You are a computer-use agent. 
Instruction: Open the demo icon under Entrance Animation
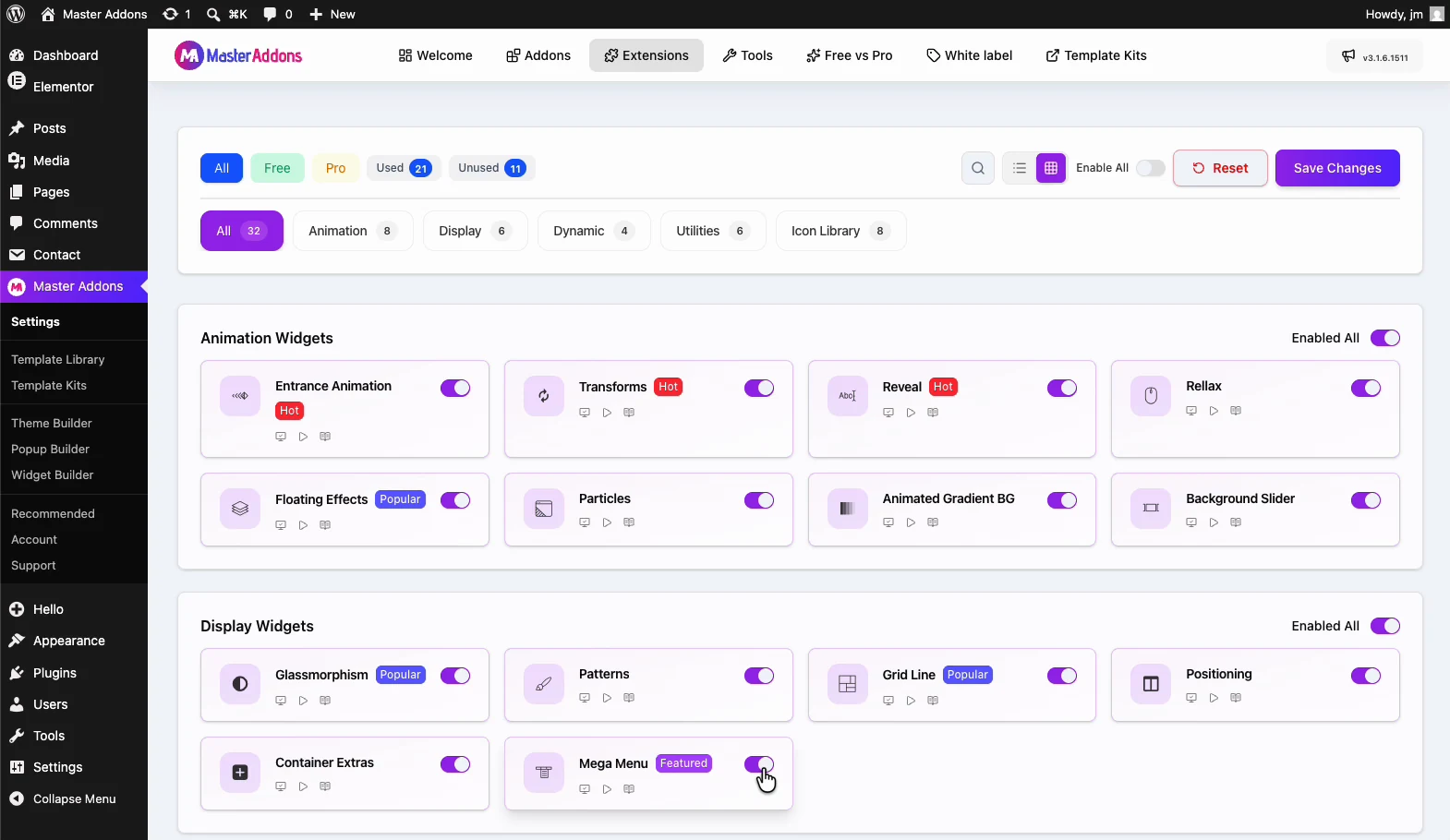pos(281,437)
